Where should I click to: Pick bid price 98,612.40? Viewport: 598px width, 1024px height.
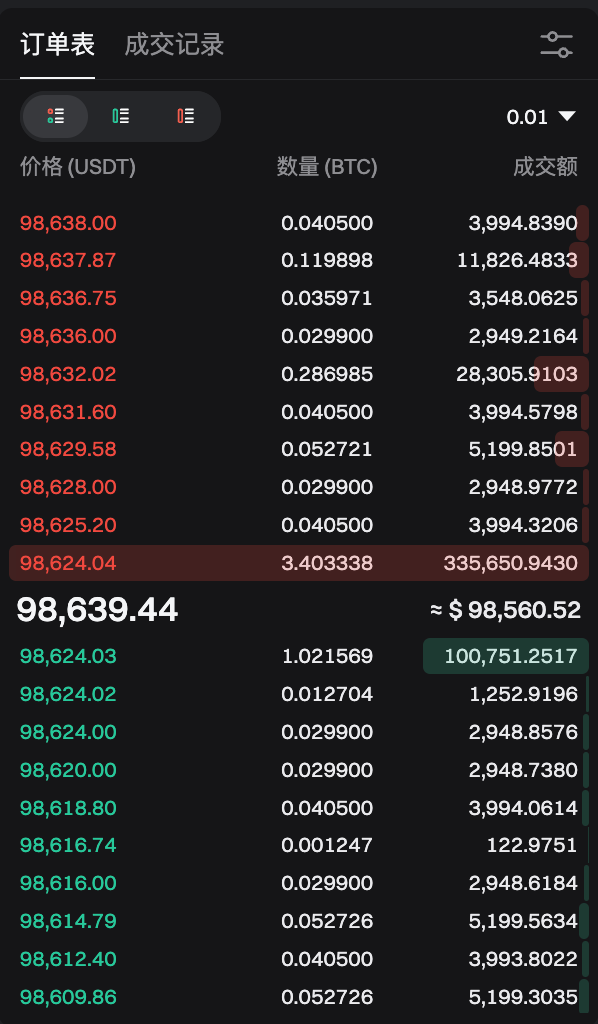(x=68, y=959)
